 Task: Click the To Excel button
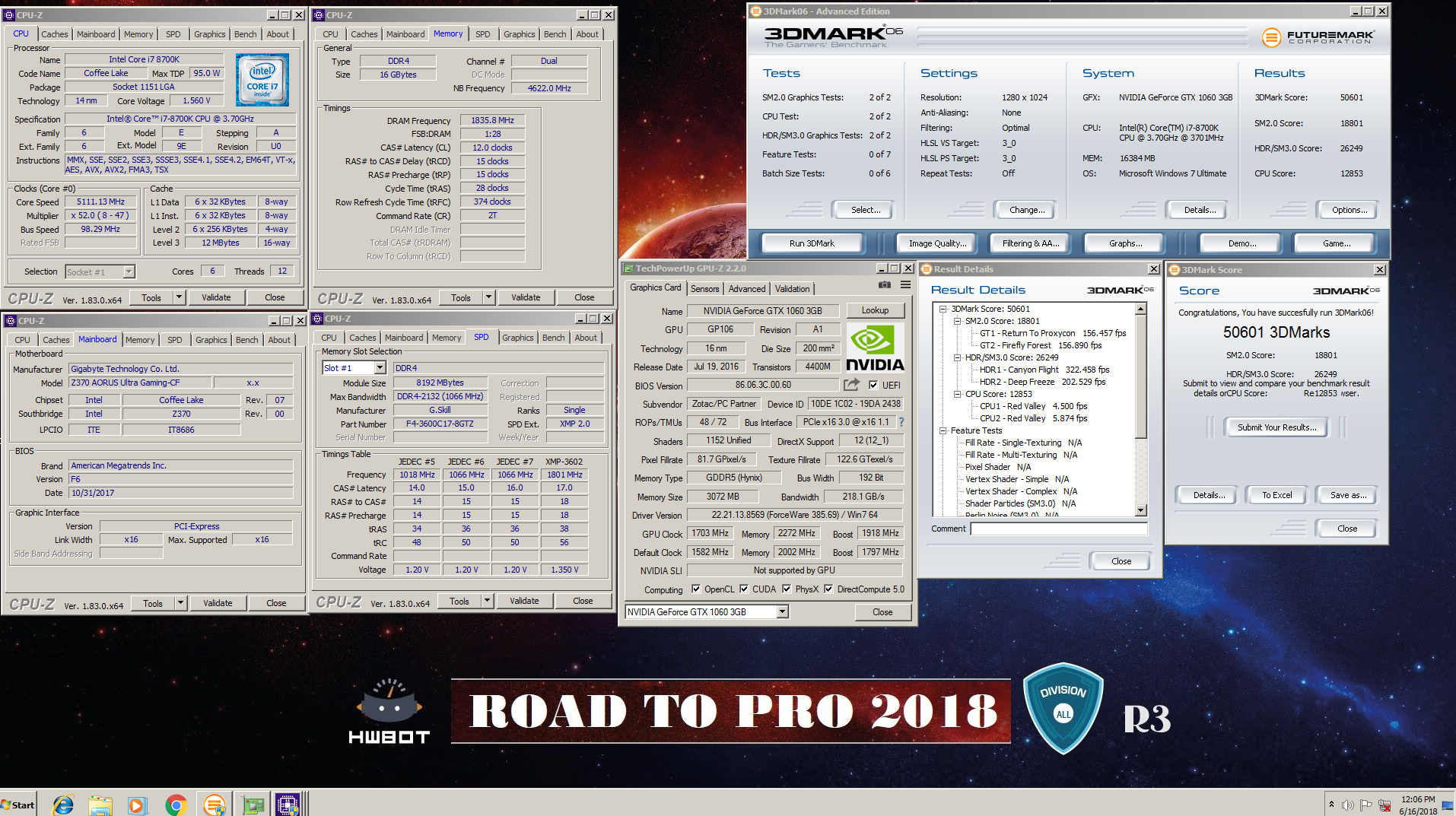(x=1276, y=495)
